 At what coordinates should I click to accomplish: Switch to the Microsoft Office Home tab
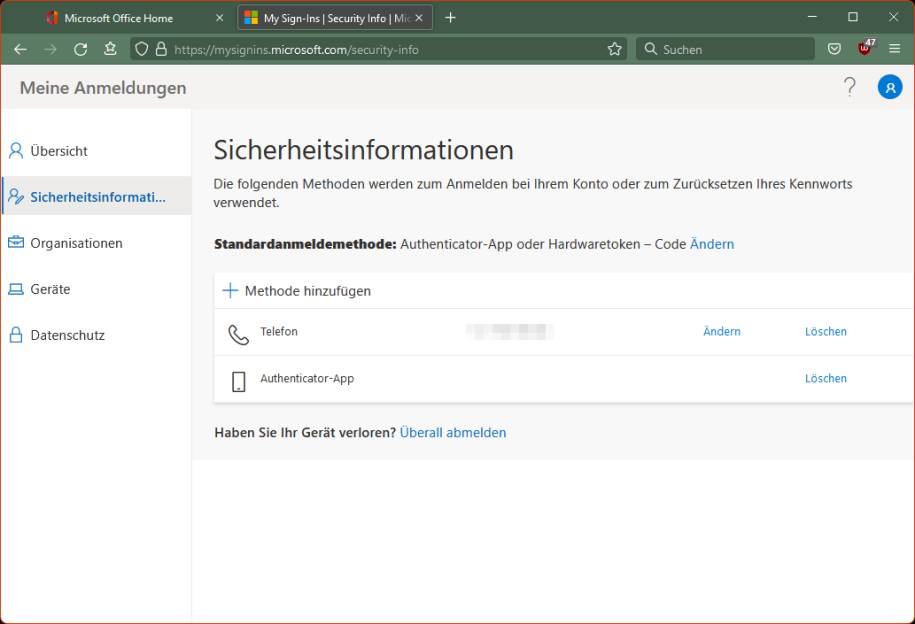[118, 18]
